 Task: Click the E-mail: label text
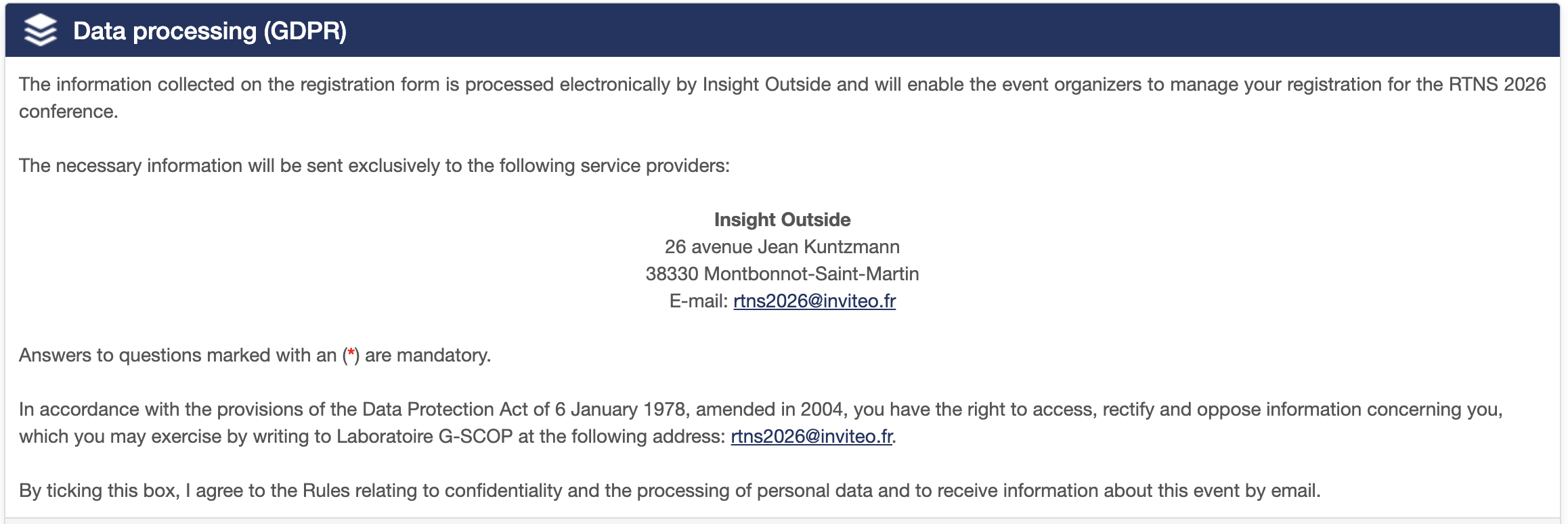pos(699,301)
